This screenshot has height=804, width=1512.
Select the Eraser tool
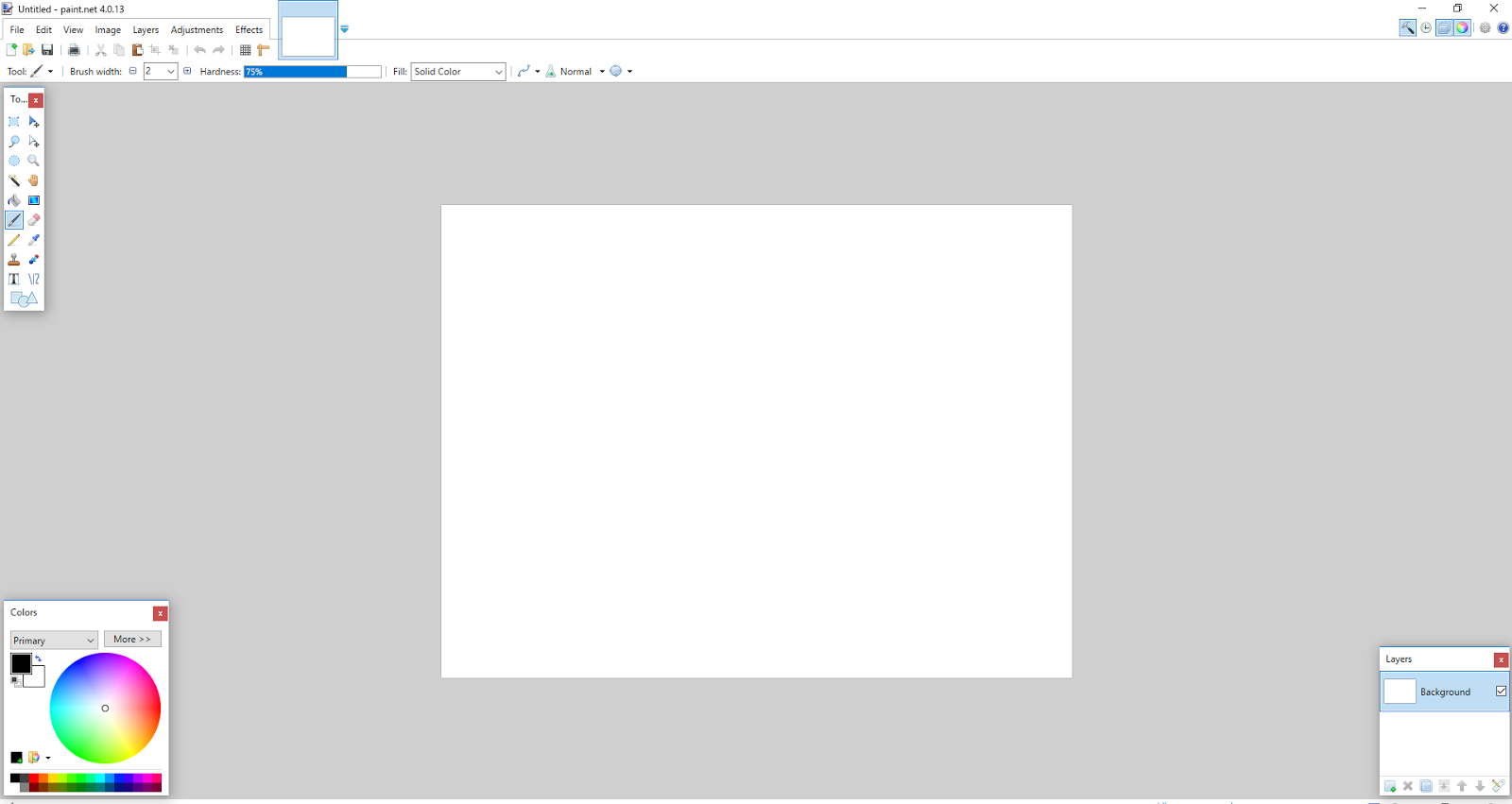(34, 220)
